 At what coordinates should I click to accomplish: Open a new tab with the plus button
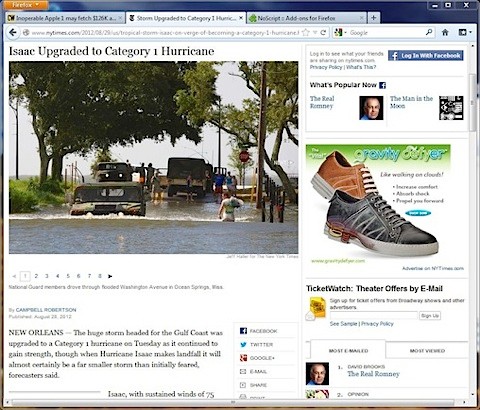coord(374,18)
